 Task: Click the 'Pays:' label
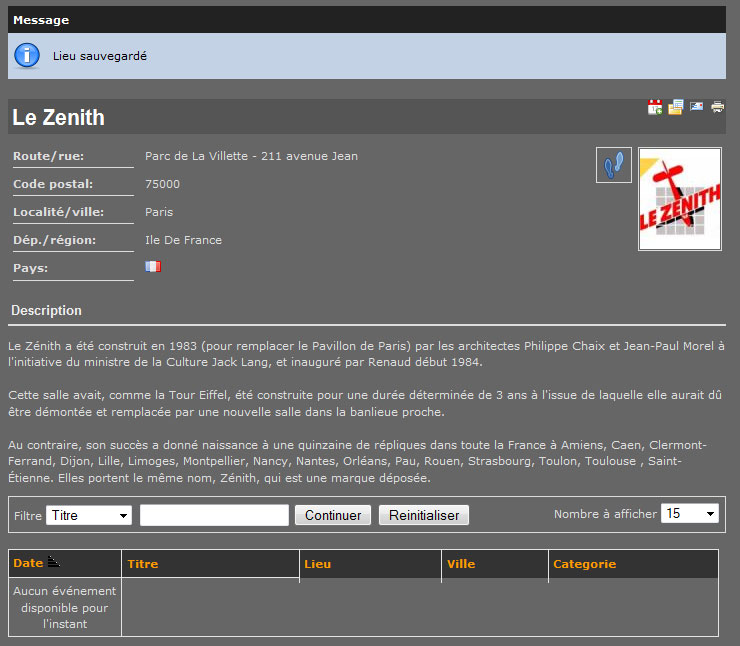(x=30, y=268)
